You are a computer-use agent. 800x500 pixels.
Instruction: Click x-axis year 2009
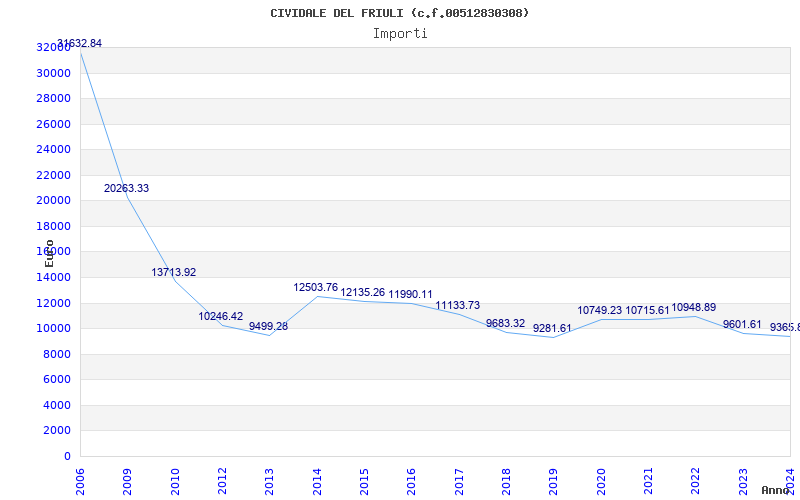128,482
